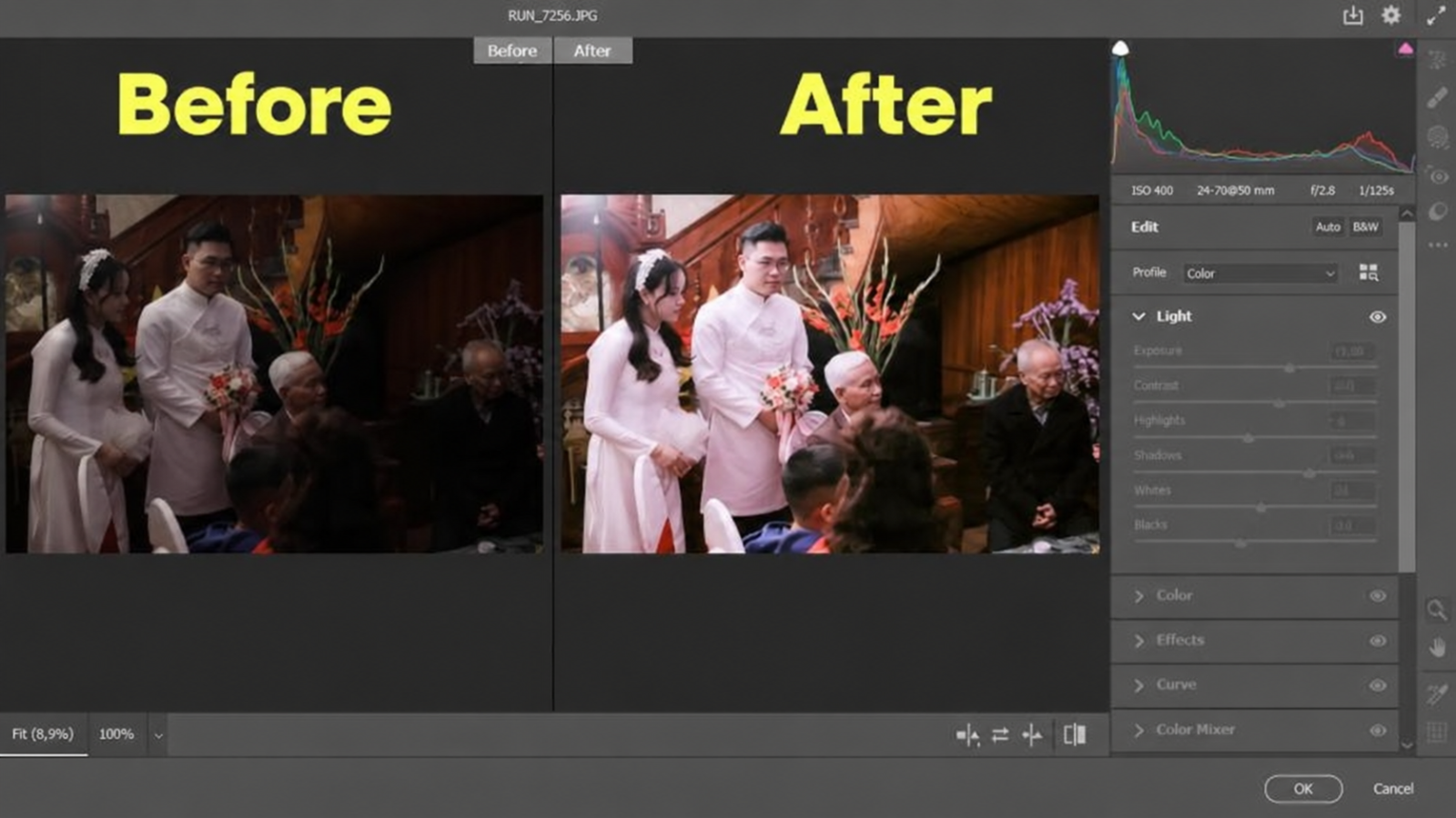Image resolution: width=1456 pixels, height=818 pixels.
Task: Open the Profile Color dropdown
Action: (1260, 273)
